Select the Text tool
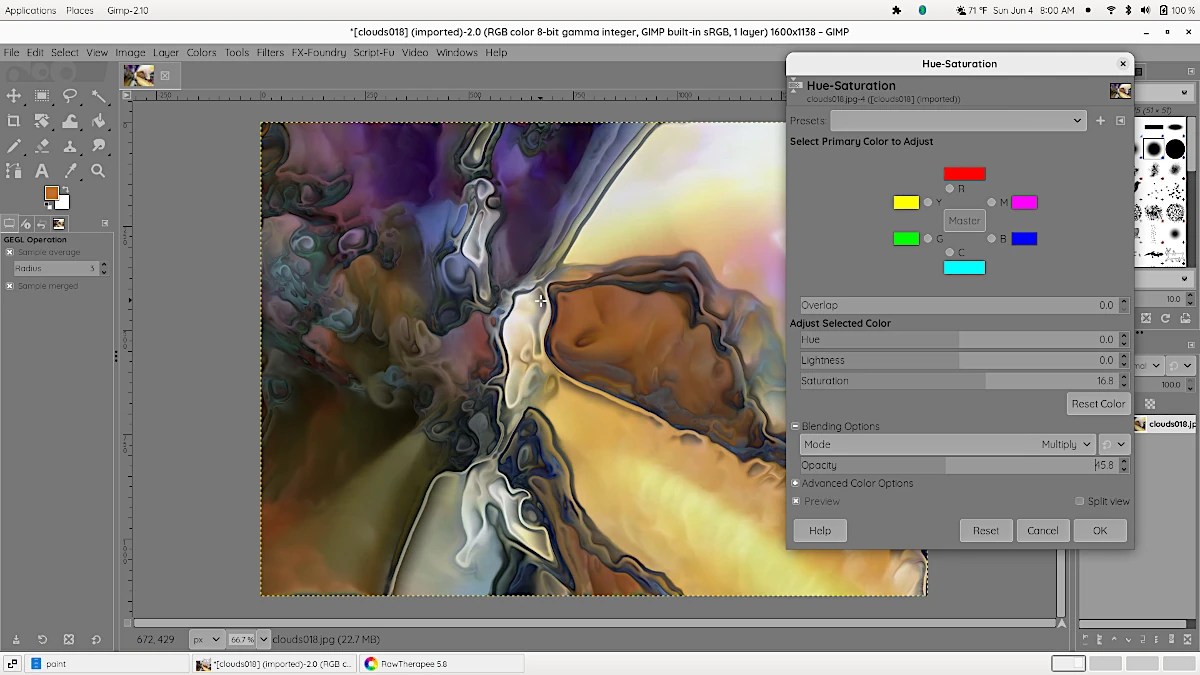The width and height of the screenshot is (1200, 675). point(41,171)
